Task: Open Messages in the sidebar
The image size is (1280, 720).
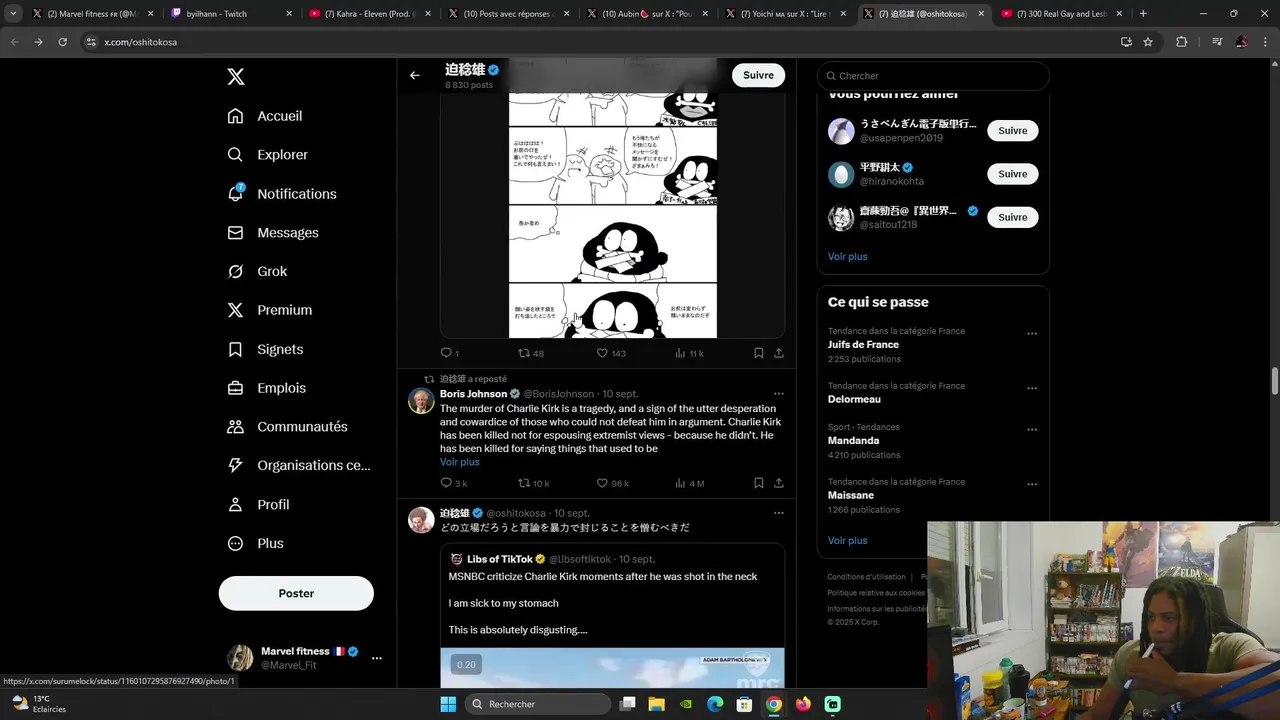Action: point(273,233)
